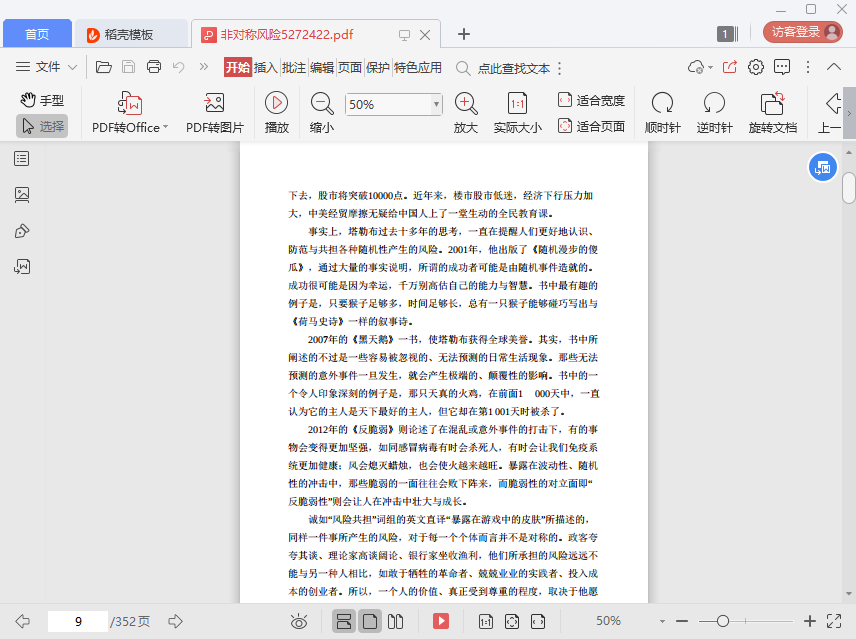This screenshot has width=856, height=639.
Task: Switch to the 编辑 ribbon tab
Action: (322, 67)
